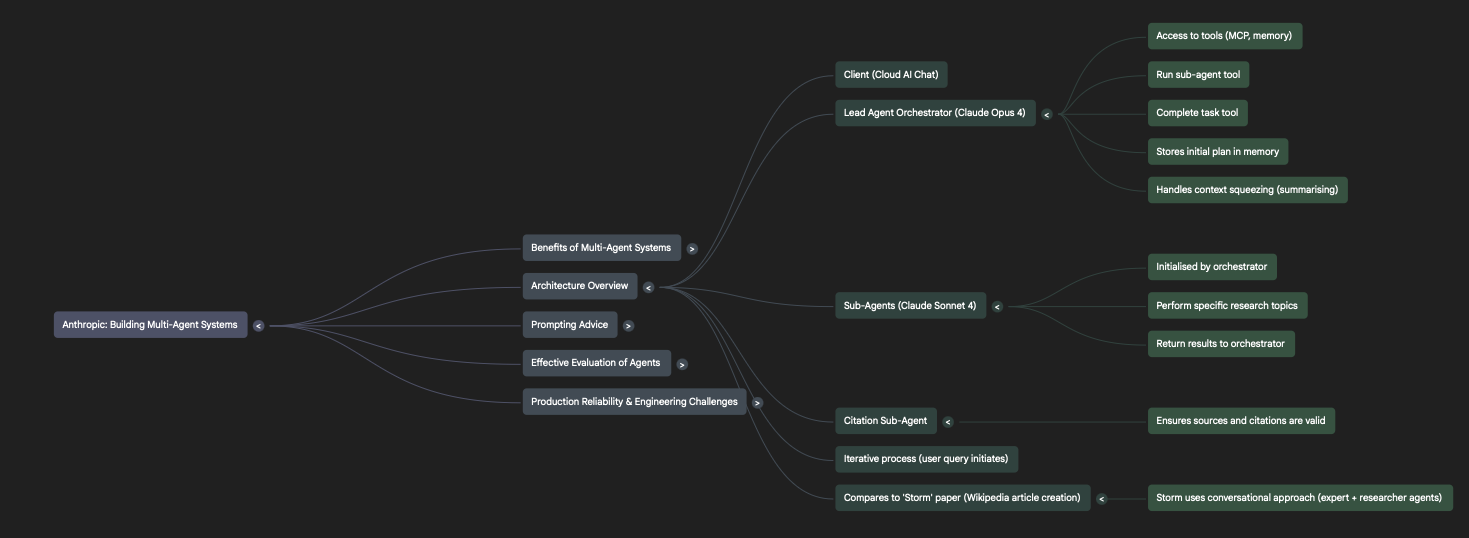Click the Return results to orchestrator leaf
The image size is (1469, 538).
click(x=1221, y=344)
